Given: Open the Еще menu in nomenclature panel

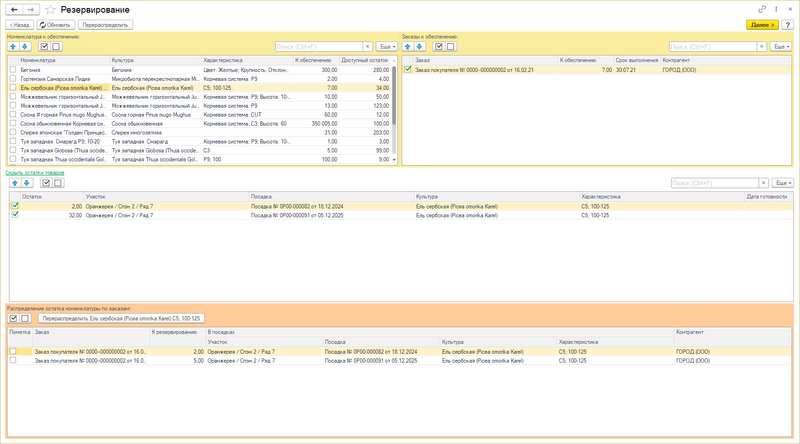Looking at the screenshot, I should 387,46.
